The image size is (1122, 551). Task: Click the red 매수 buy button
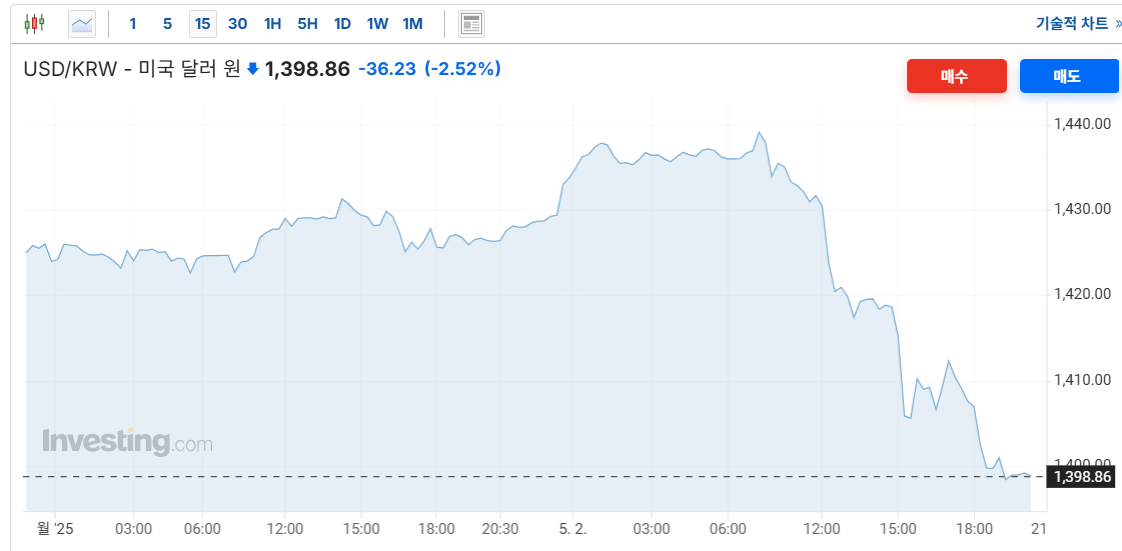click(957, 76)
